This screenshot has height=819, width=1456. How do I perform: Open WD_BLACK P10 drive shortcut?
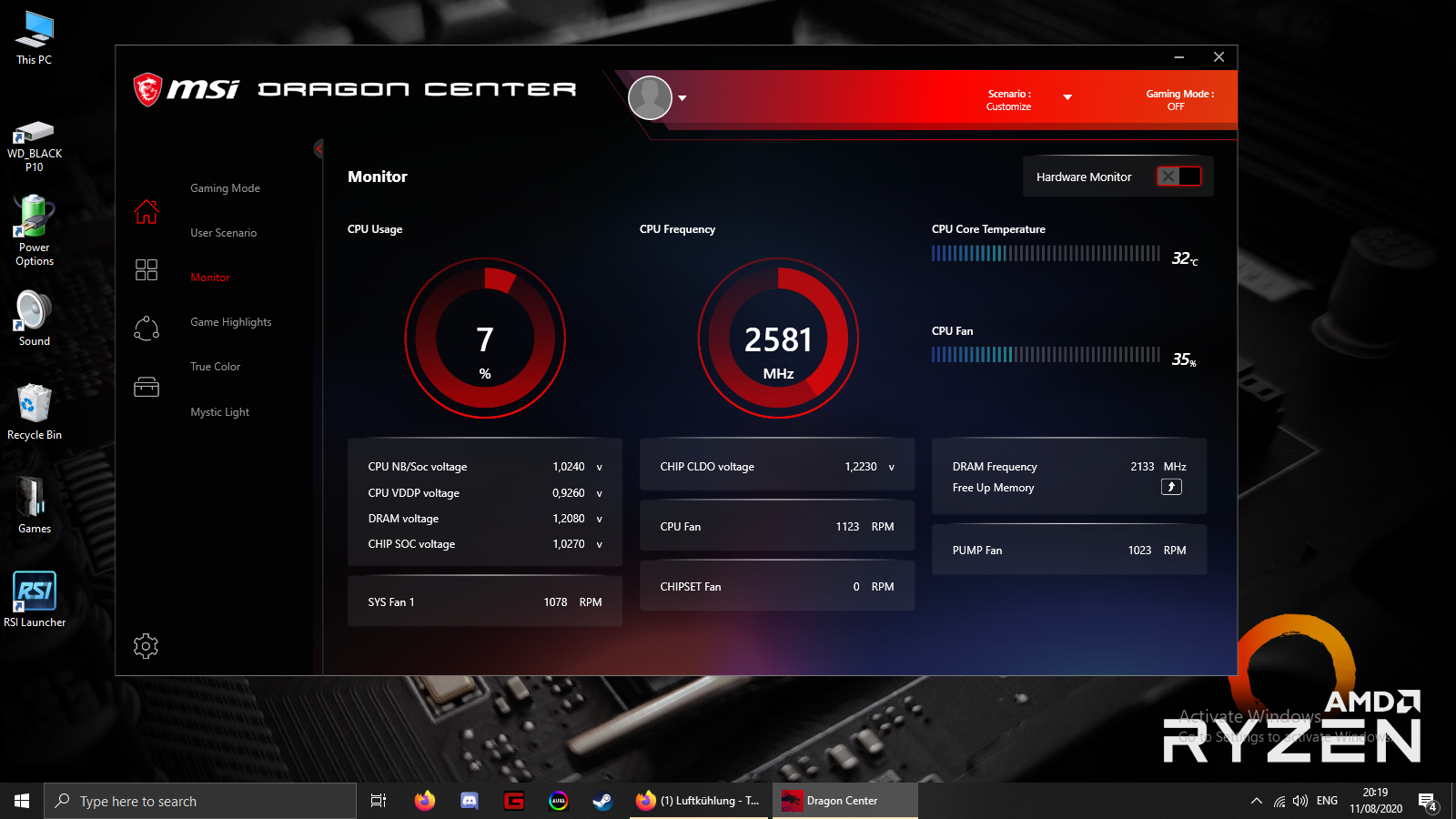click(x=35, y=147)
